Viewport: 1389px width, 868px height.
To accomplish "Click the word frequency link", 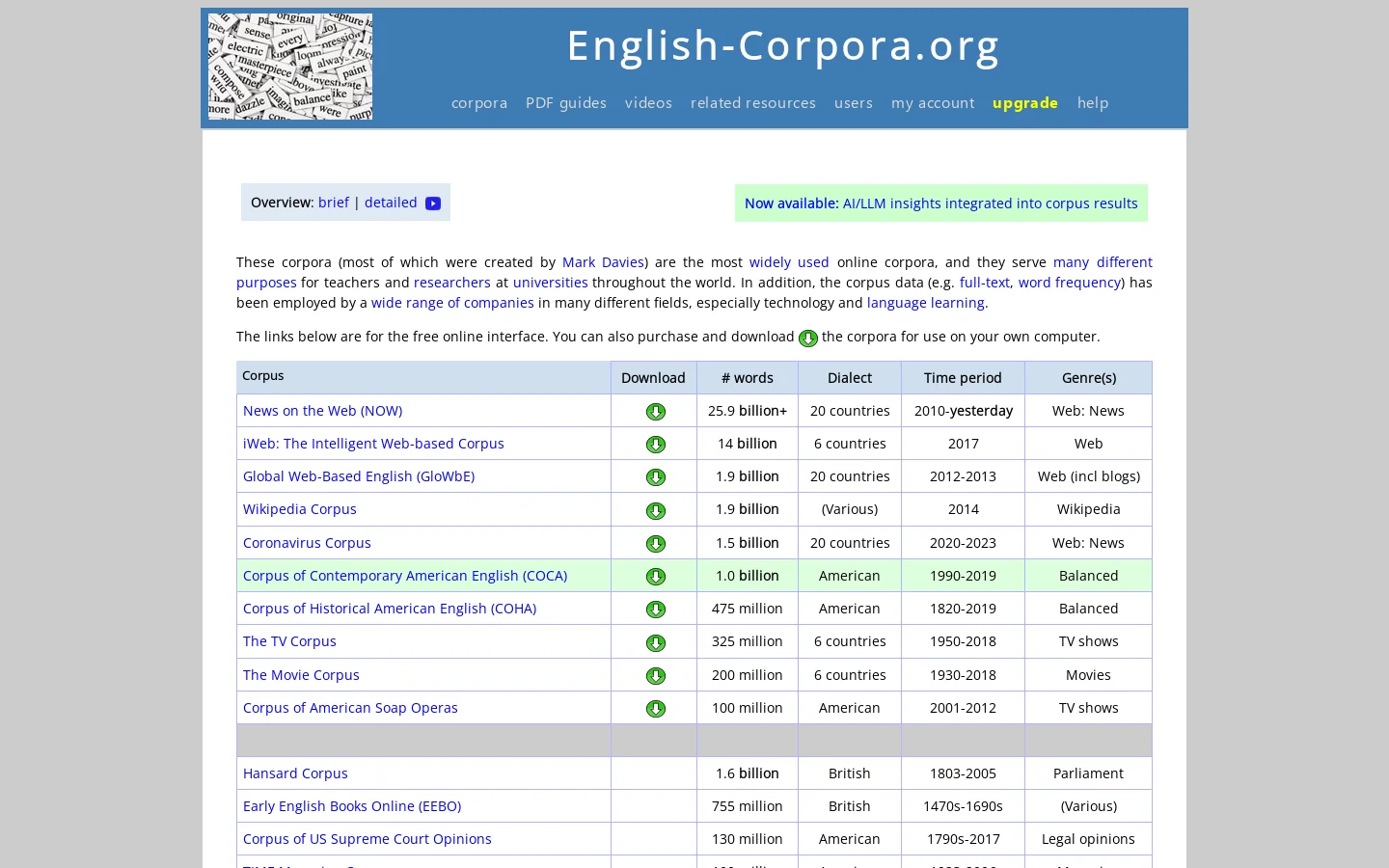I will coord(1070,283).
